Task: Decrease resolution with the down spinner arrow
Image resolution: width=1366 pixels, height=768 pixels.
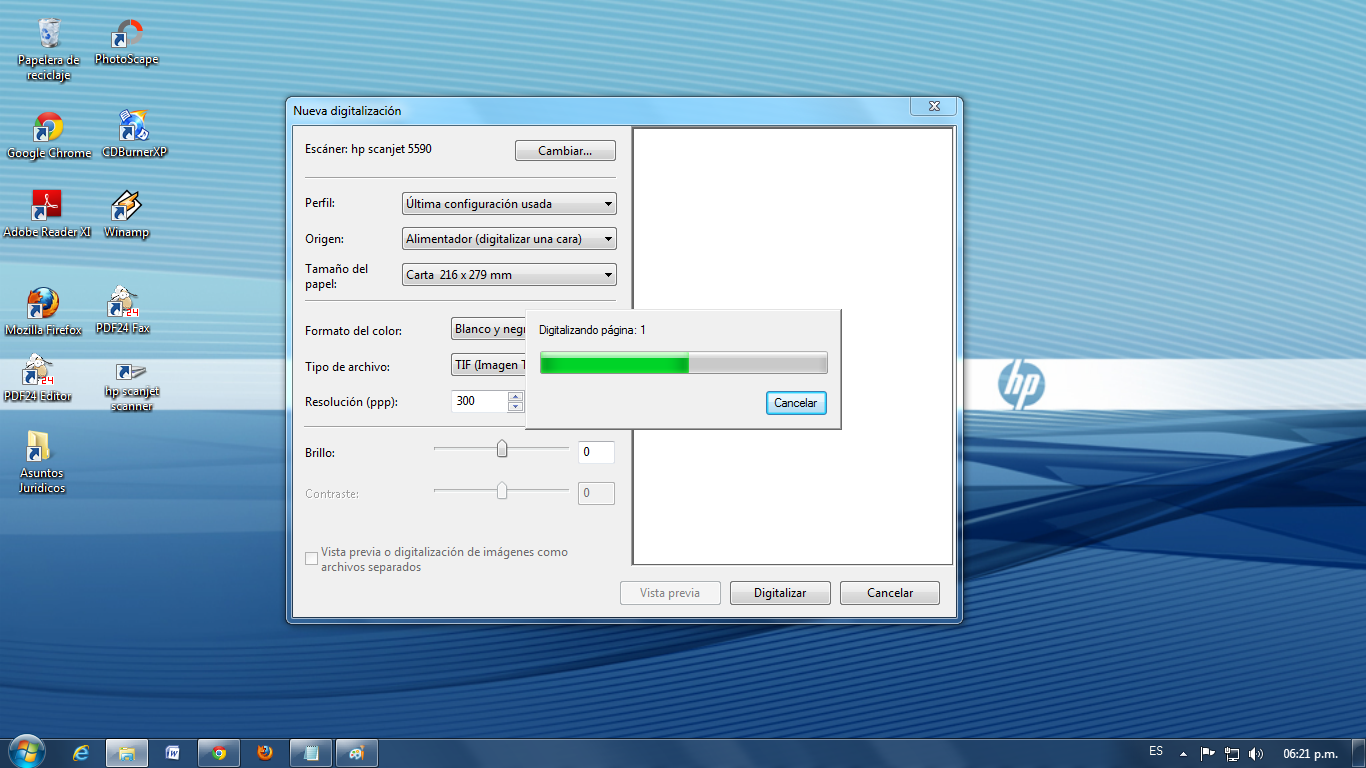Action: coord(516,407)
